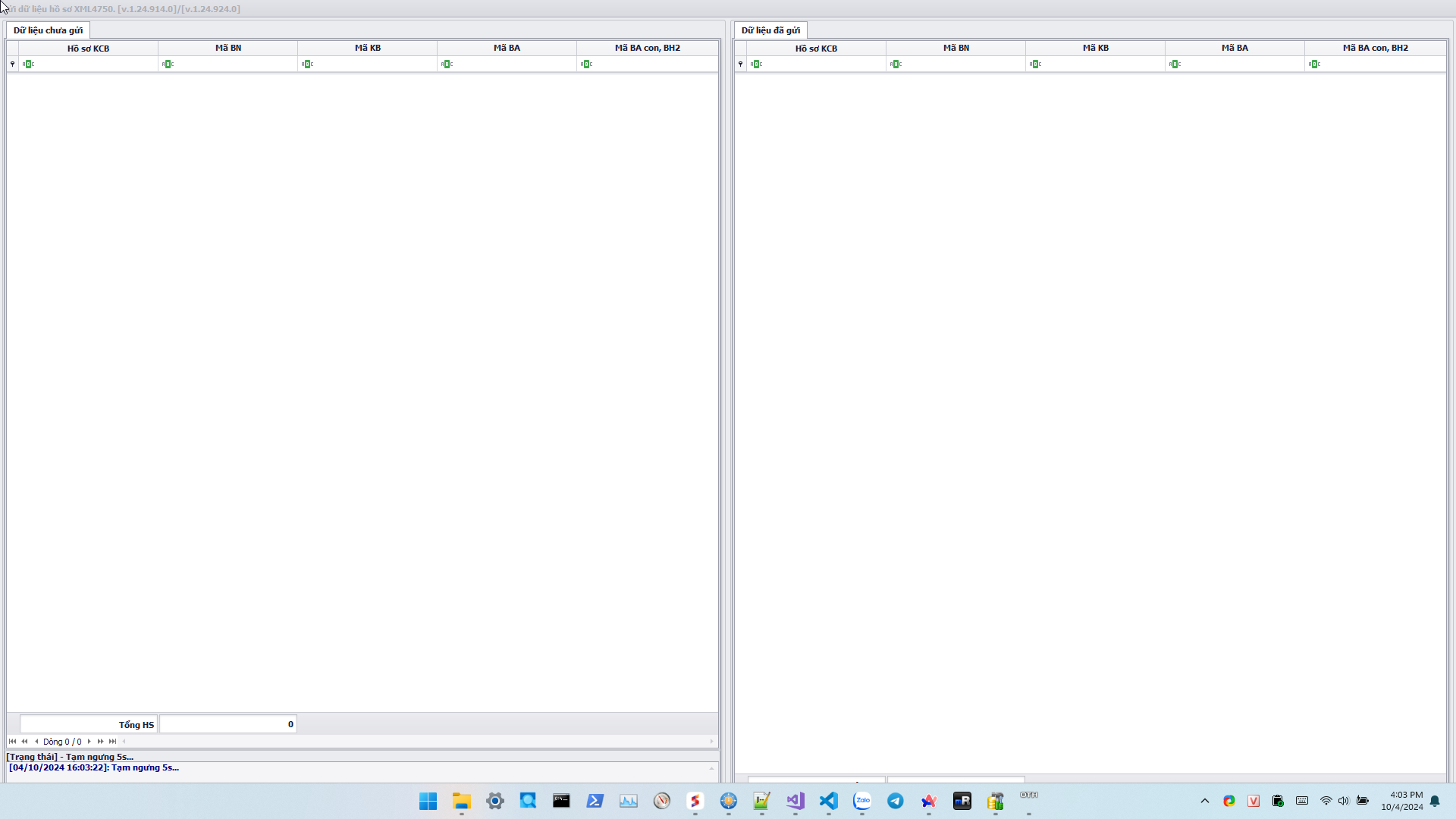The height and width of the screenshot is (819, 1456).
Task: Select the 'Dữ liệu đã gửi' tab
Action: click(x=770, y=30)
